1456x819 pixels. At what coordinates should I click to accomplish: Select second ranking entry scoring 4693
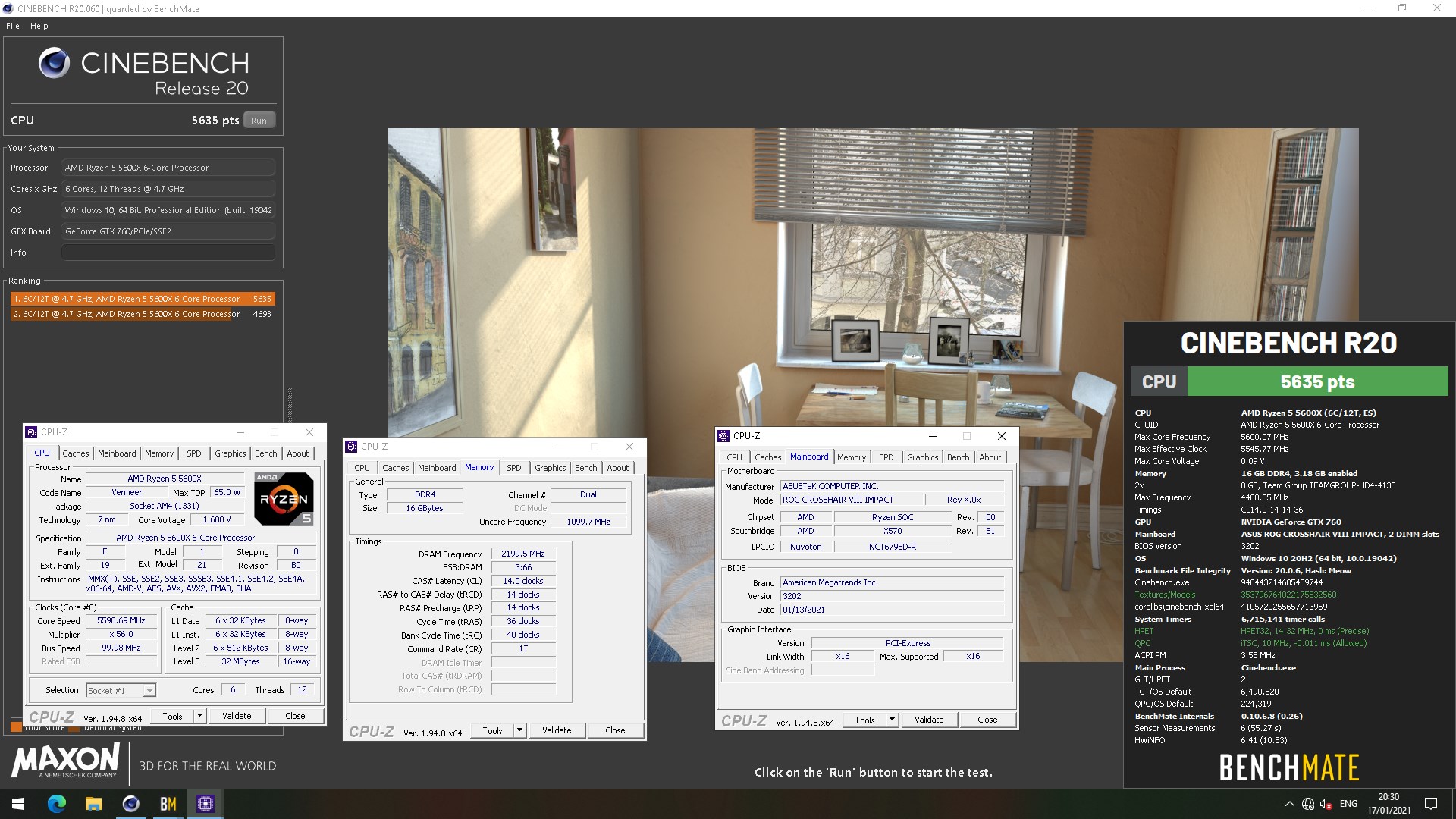[143, 314]
